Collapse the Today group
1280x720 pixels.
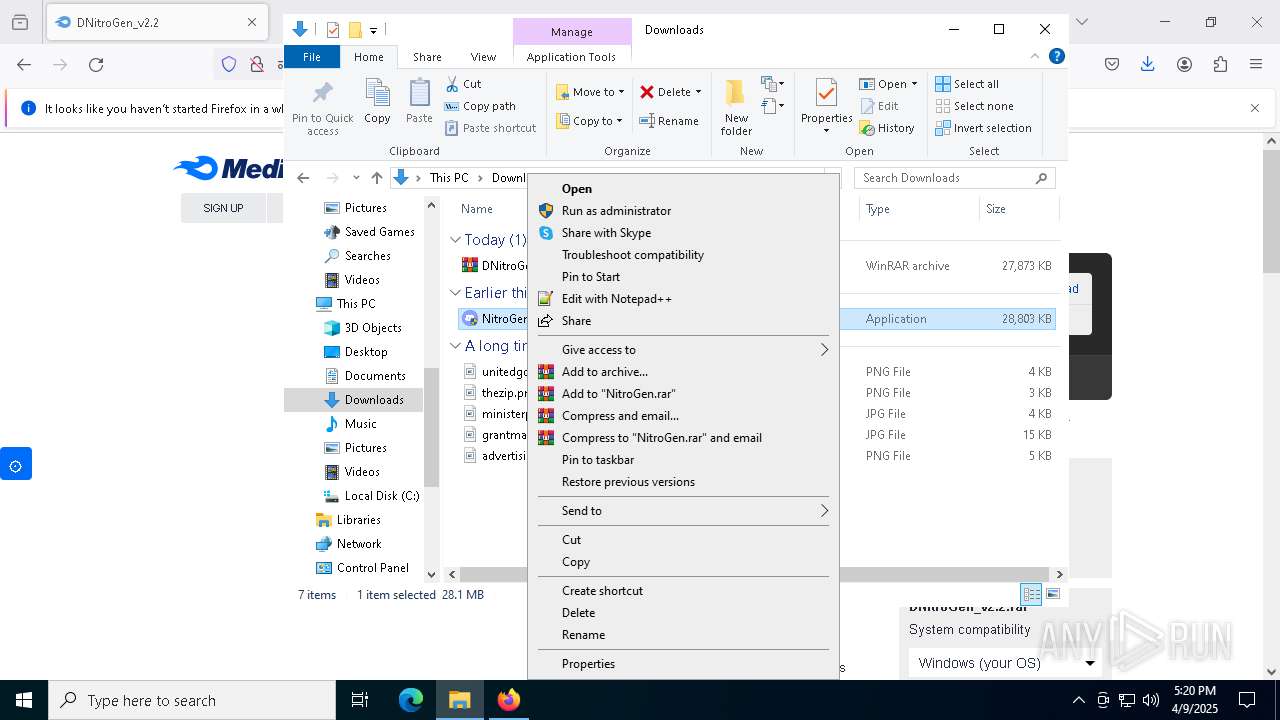tap(455, 240)
